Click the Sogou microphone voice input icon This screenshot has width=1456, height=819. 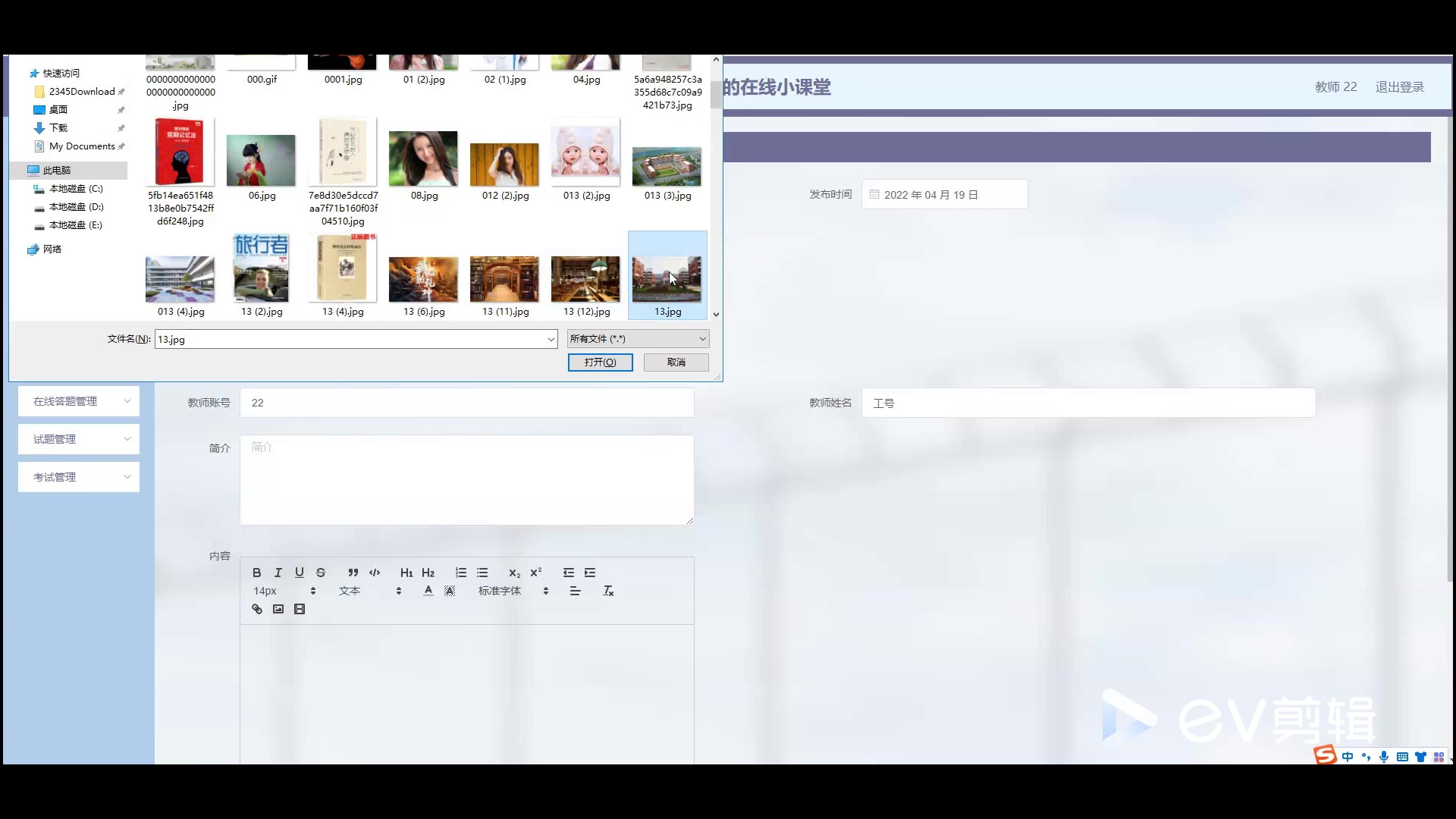(1384, 757)
